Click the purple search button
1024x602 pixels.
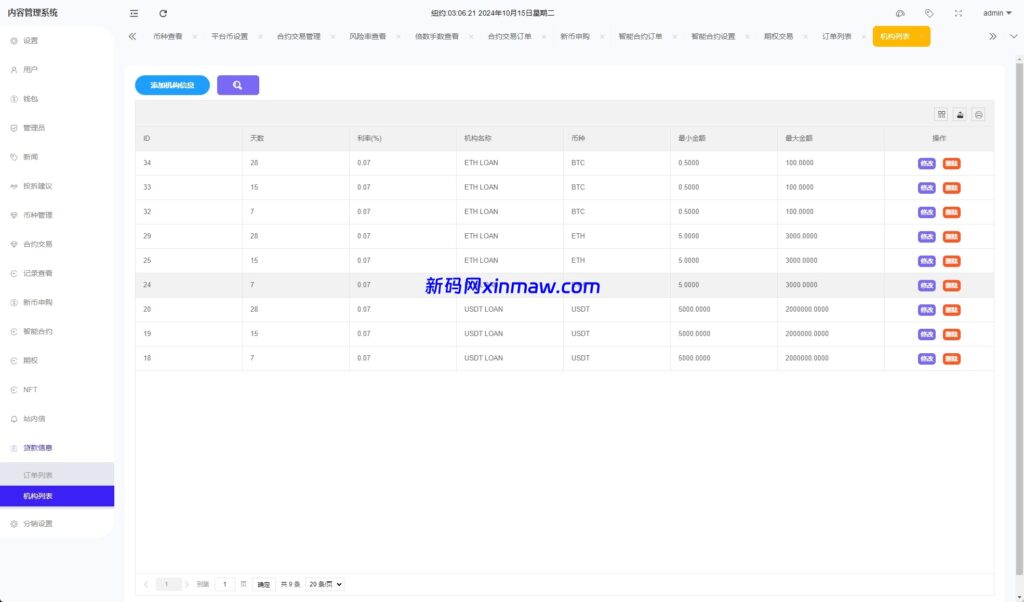(x=238, y=85)
